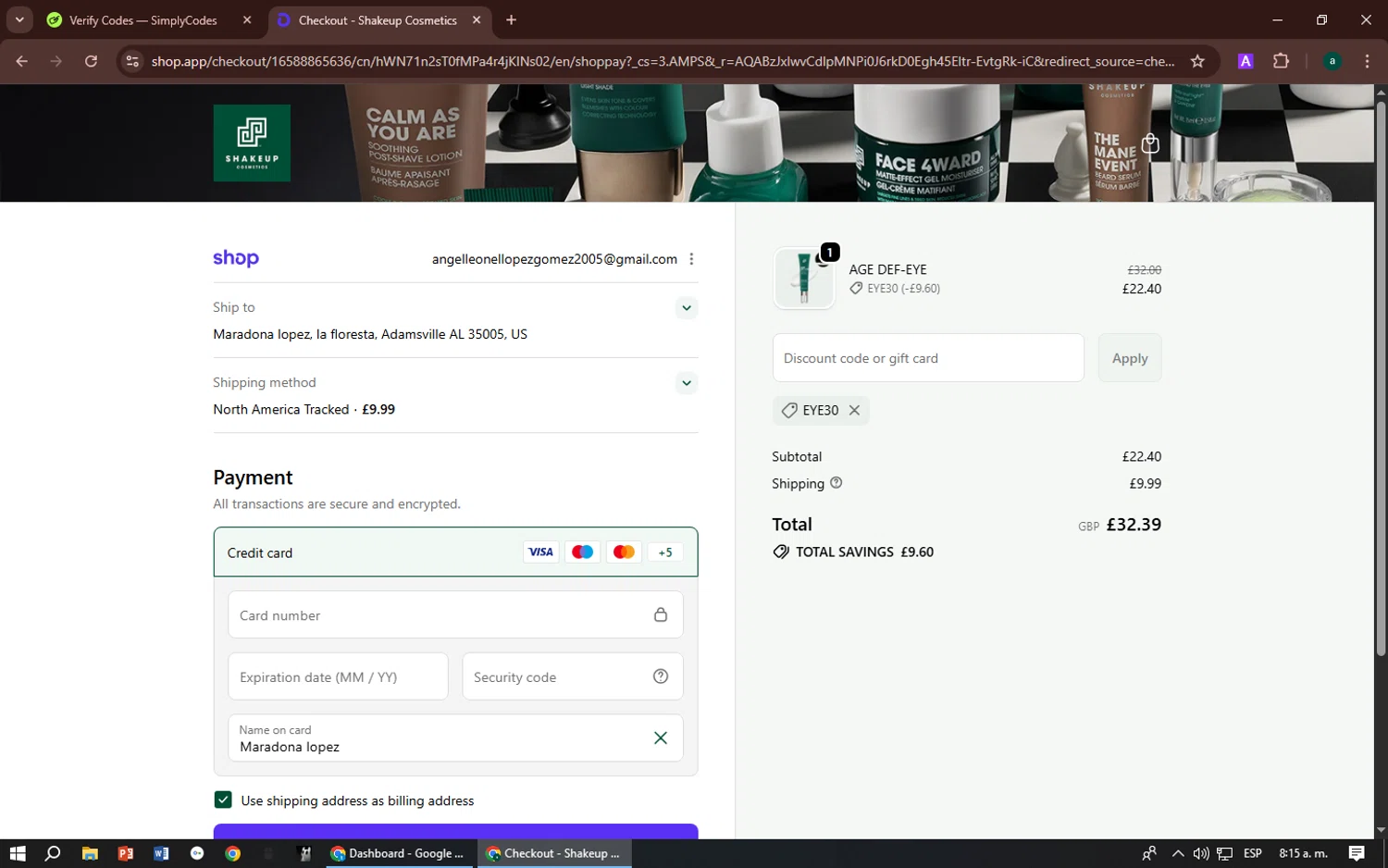
Task: Show hidden system tray icons
Action: 1177,853
